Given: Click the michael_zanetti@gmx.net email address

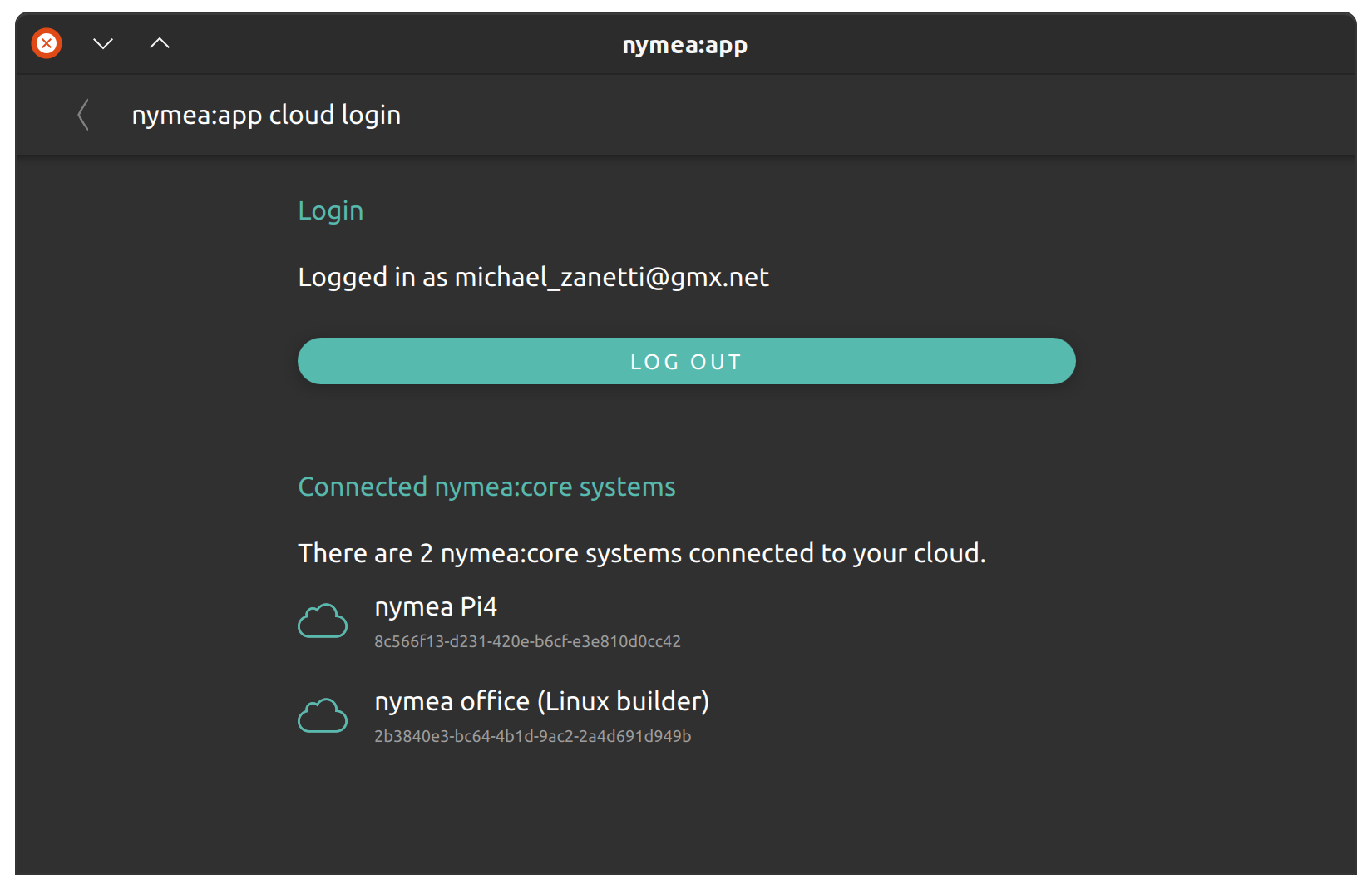Looking at the screenshot, I should point(611,277).
